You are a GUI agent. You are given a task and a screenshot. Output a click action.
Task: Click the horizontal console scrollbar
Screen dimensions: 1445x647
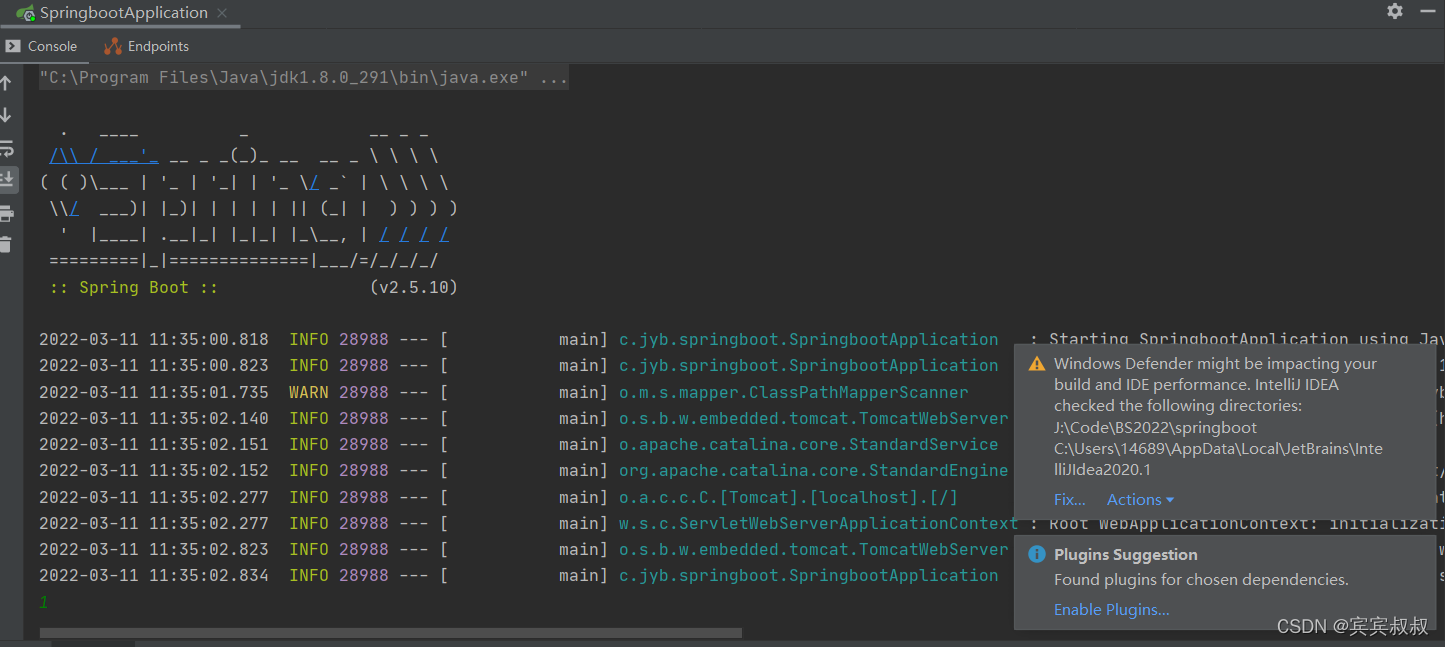pos(391,633)
